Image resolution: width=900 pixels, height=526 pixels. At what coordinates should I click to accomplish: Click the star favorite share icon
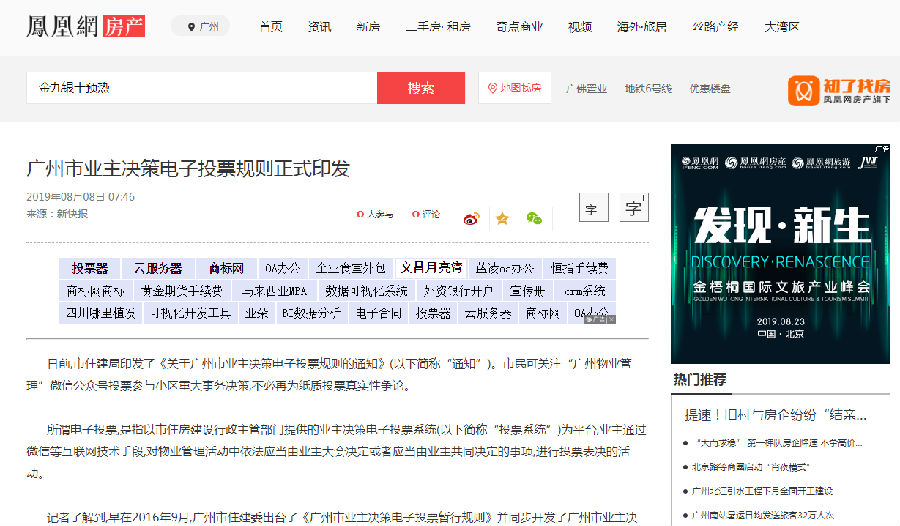coord(502,218)
